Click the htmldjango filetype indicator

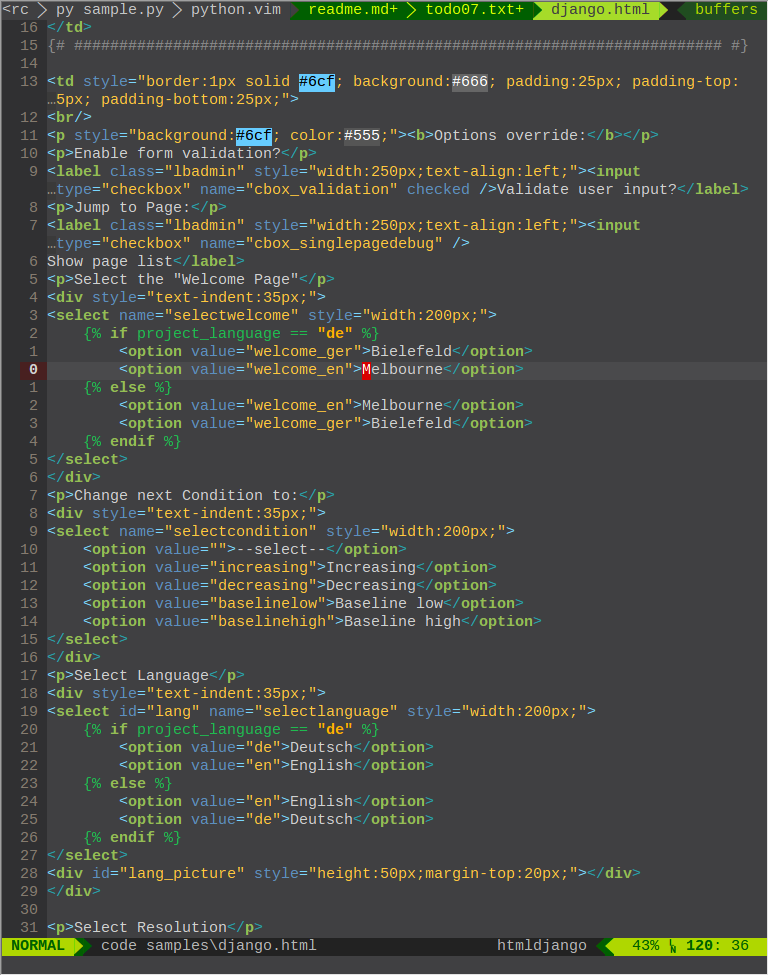[541, 946]
